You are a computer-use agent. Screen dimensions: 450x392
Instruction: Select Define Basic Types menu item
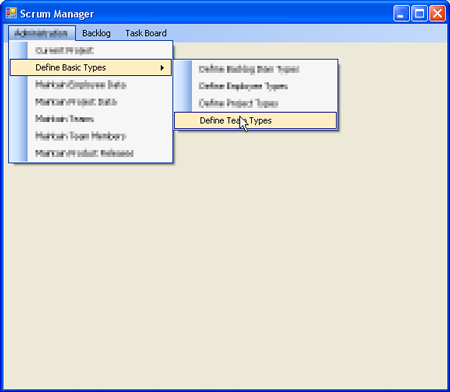point(91,68)
